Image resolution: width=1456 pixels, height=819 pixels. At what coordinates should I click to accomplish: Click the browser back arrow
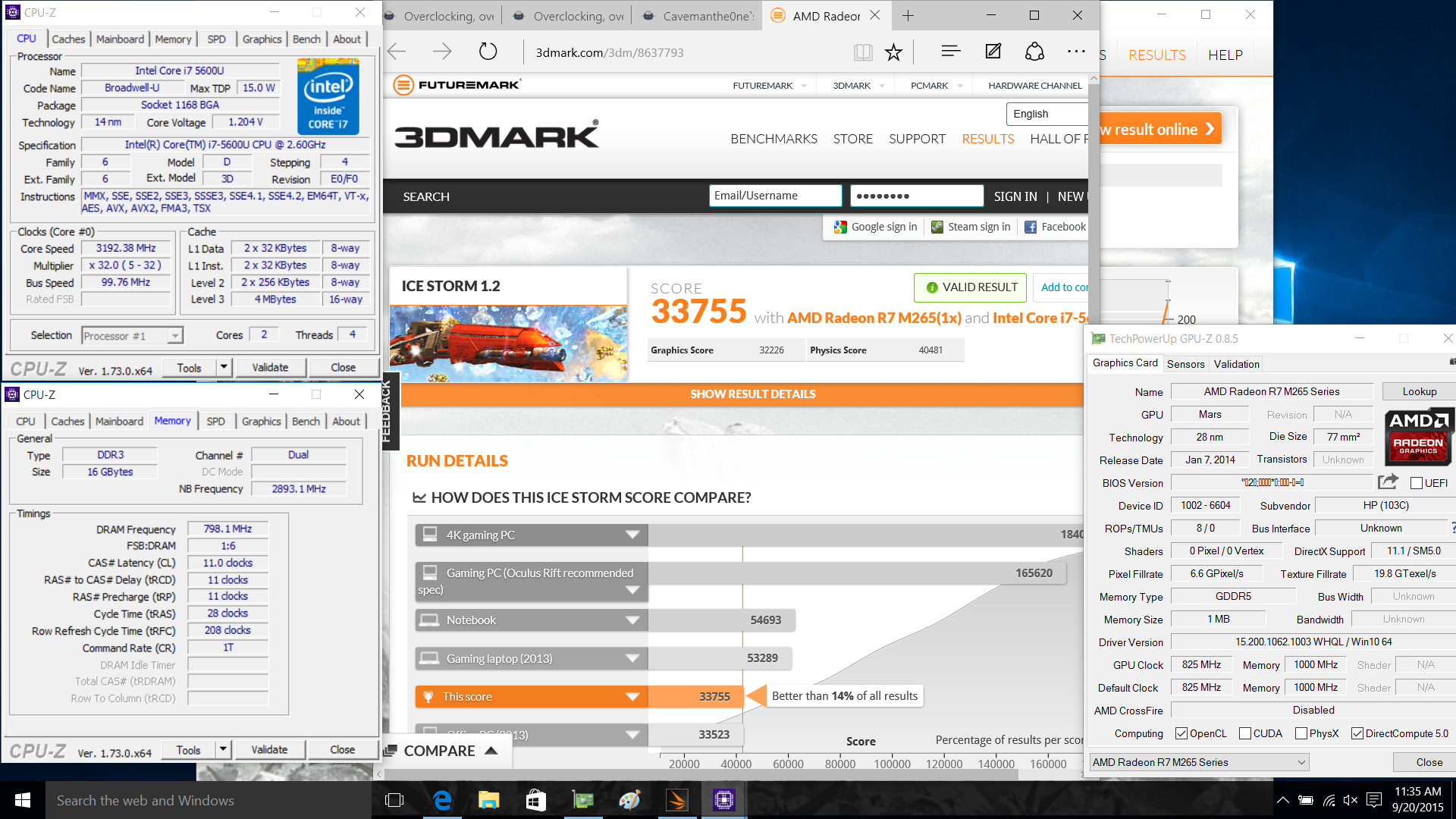coord(397,52)
